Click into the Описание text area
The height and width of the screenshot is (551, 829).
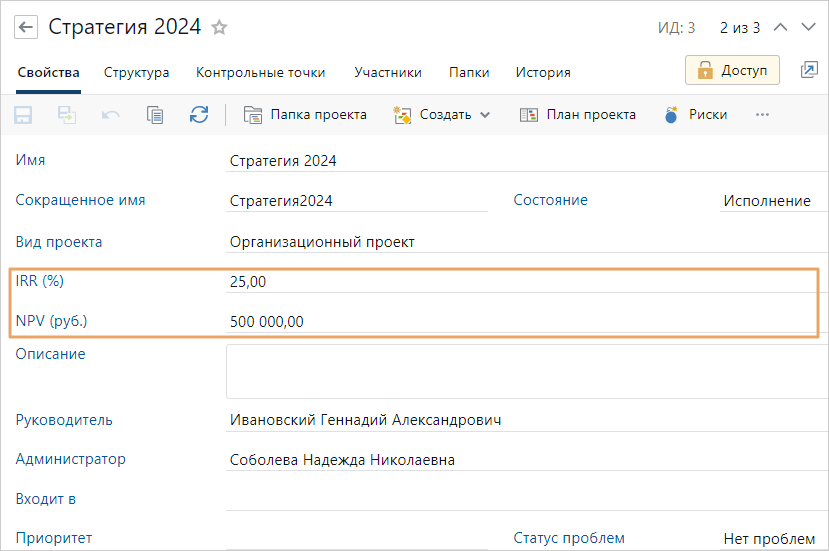point(520,371)
